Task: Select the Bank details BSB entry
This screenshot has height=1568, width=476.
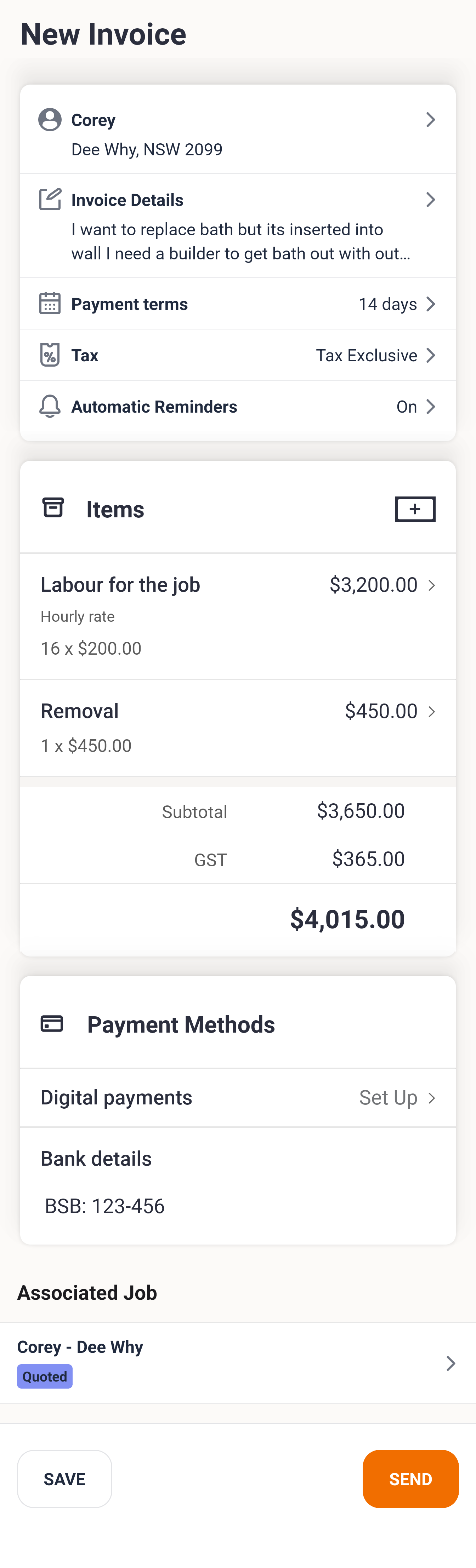Action: 105,1206
